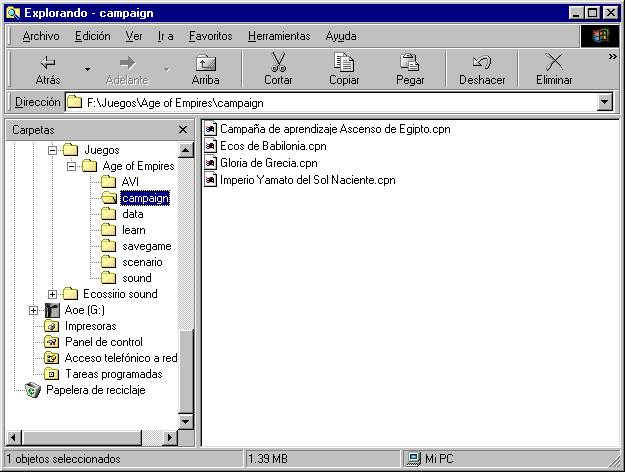The width and height of the screenshot is (625, 472).
Task: Open the Favoritos menu
Action: (210, 36)
